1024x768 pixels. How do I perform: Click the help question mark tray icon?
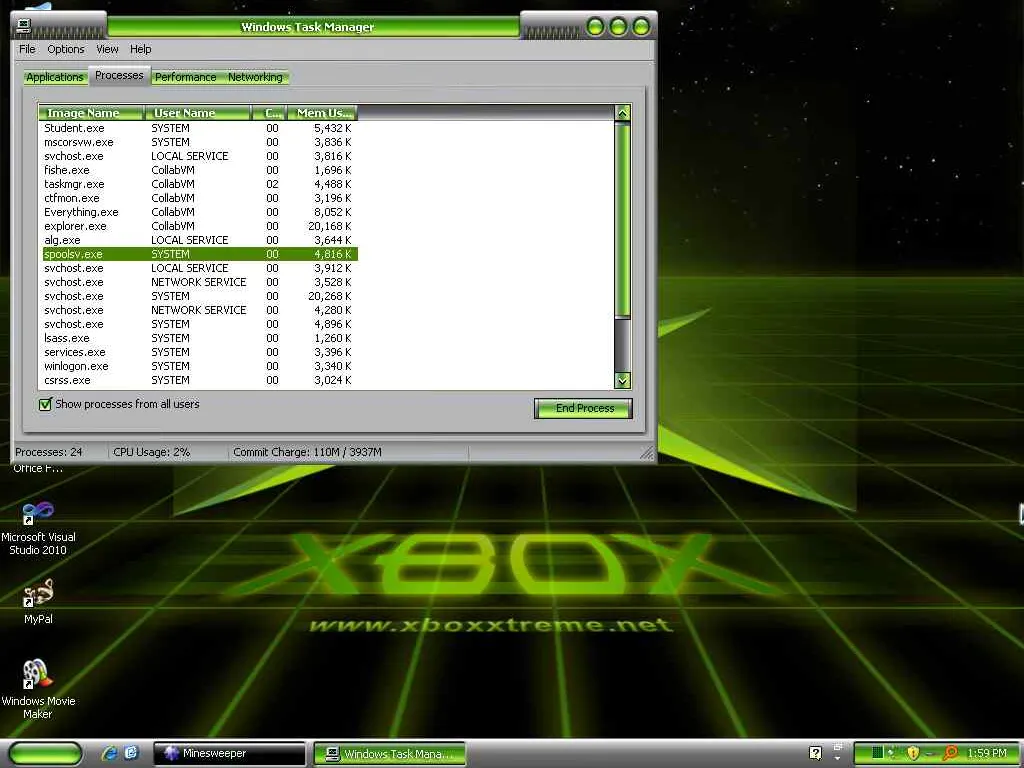click(x=815, y=753)
